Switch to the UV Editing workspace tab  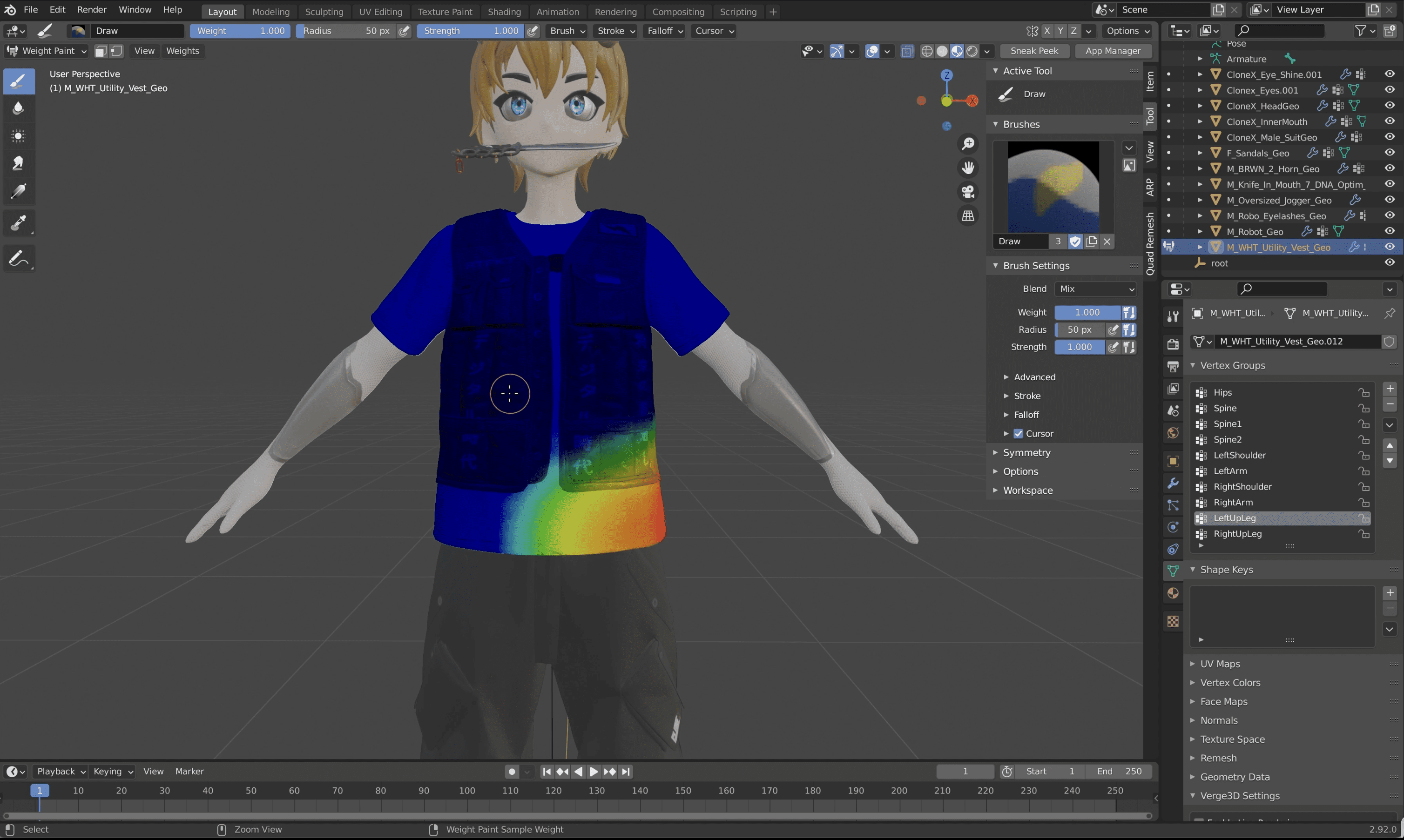(x=380, y=11)
